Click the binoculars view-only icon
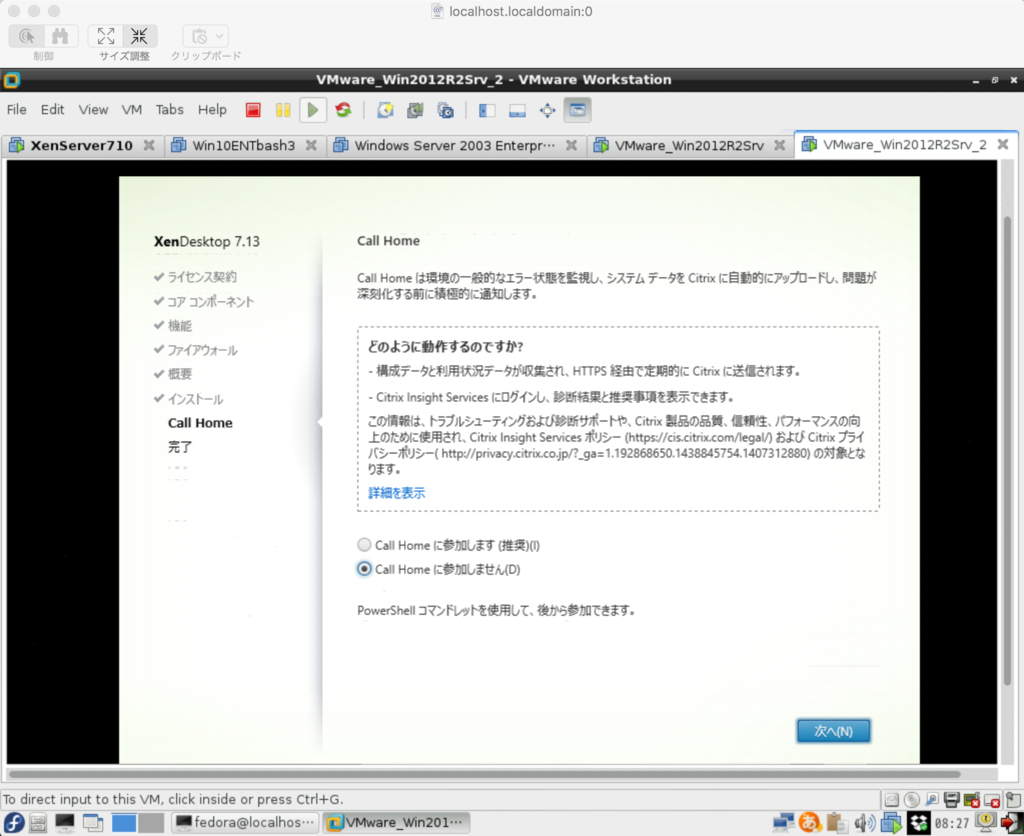The height and width of the screenshot is (836, 1024). 61,36
